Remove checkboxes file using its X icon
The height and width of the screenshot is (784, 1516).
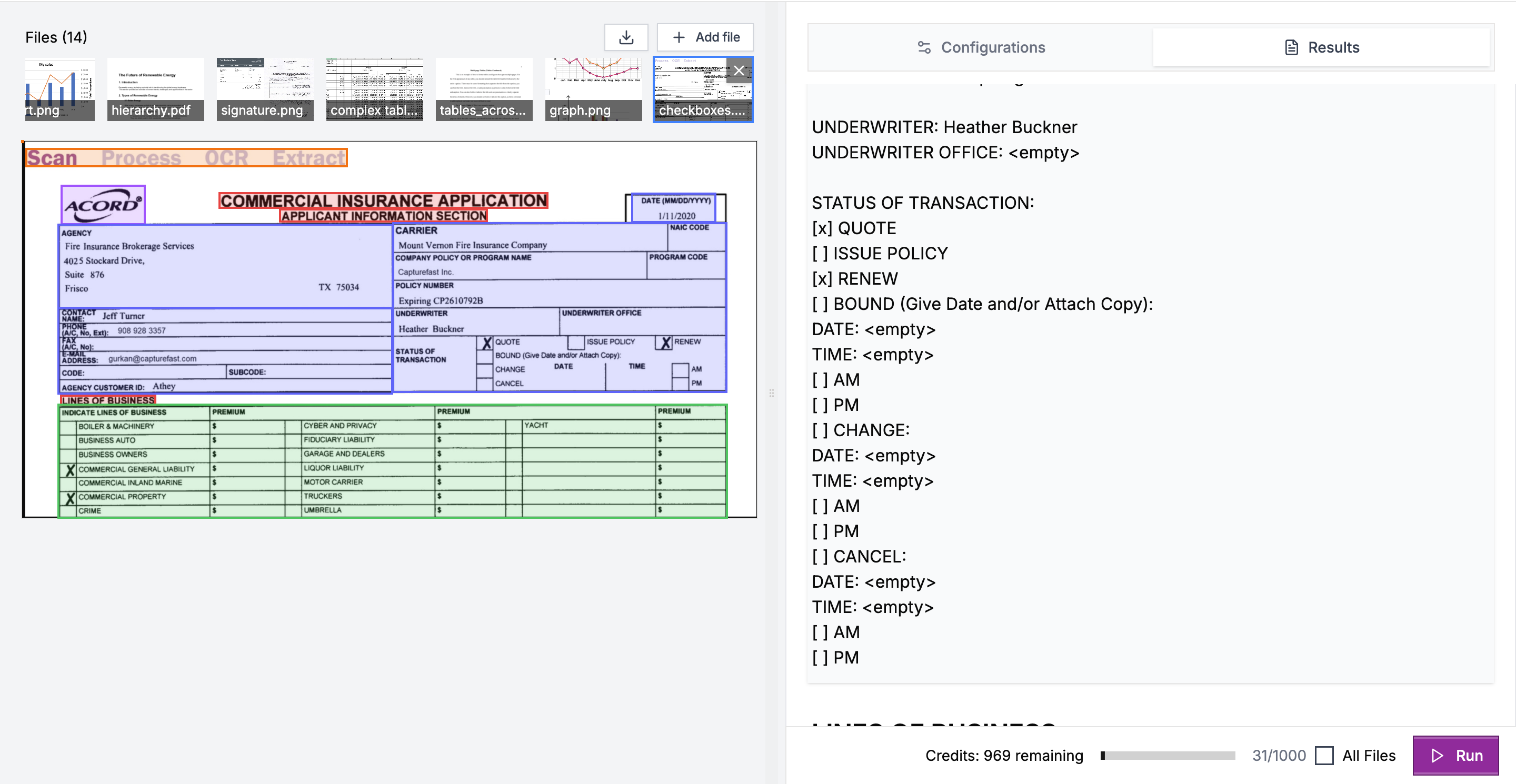739,71
